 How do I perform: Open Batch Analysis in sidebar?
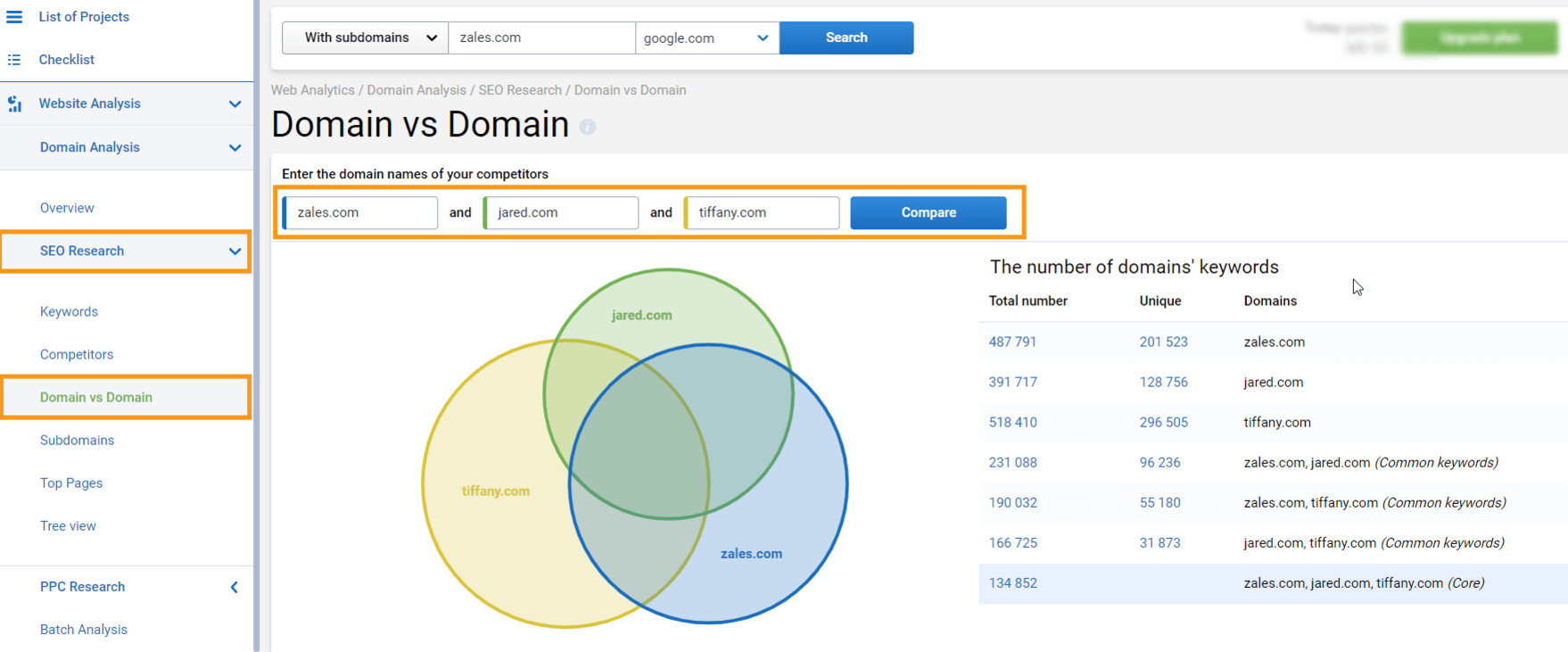pyautogui.click(x=84, y=629)
